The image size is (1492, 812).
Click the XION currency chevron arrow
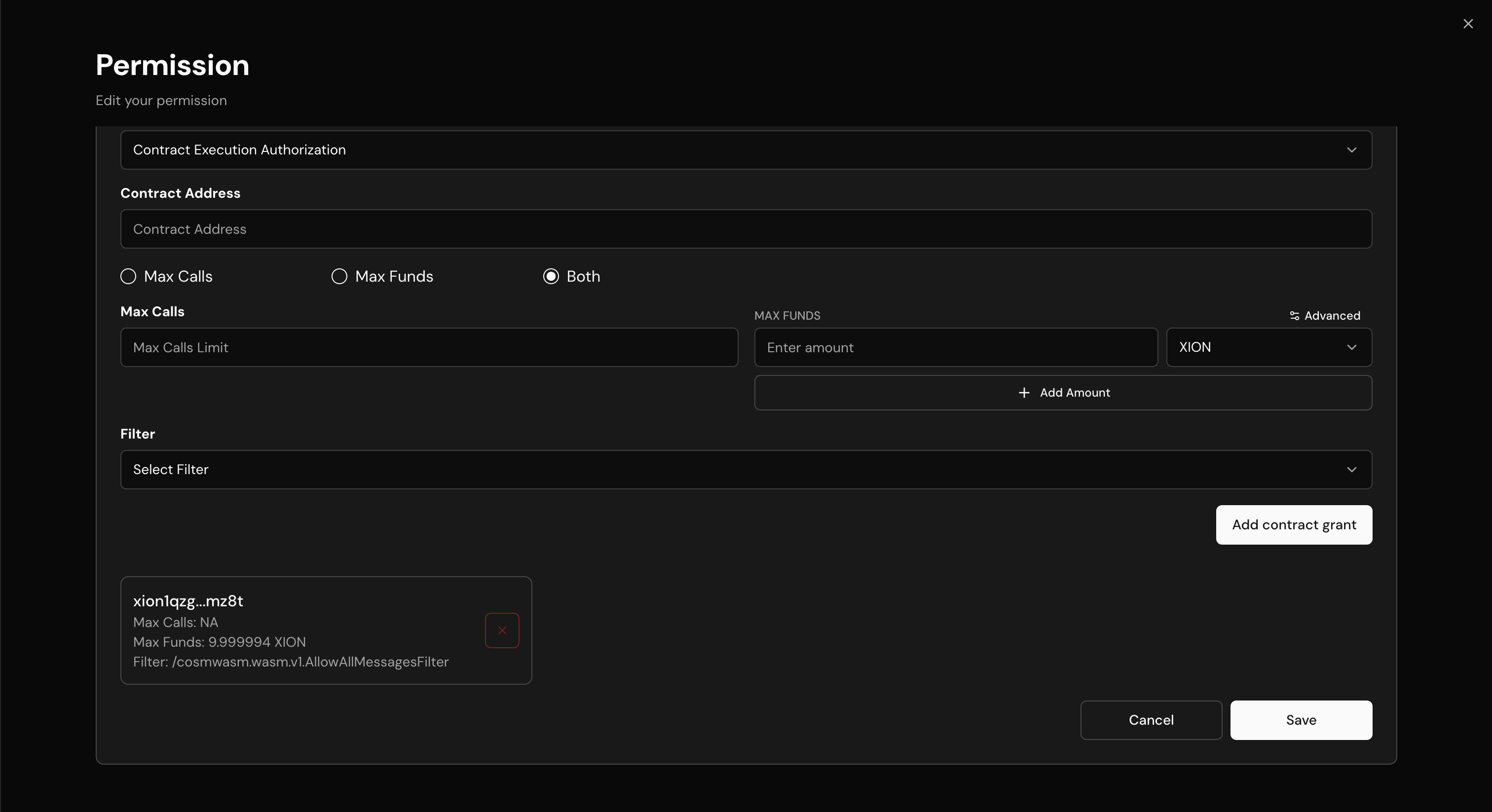pos(1351,347)
